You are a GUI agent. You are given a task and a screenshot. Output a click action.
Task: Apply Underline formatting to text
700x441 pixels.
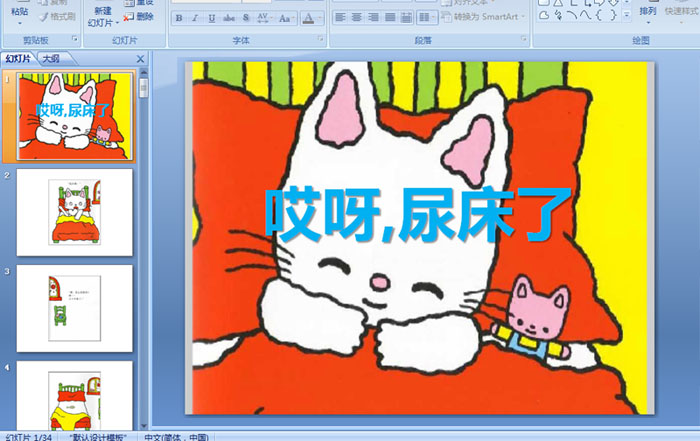[x=211, y=18]
